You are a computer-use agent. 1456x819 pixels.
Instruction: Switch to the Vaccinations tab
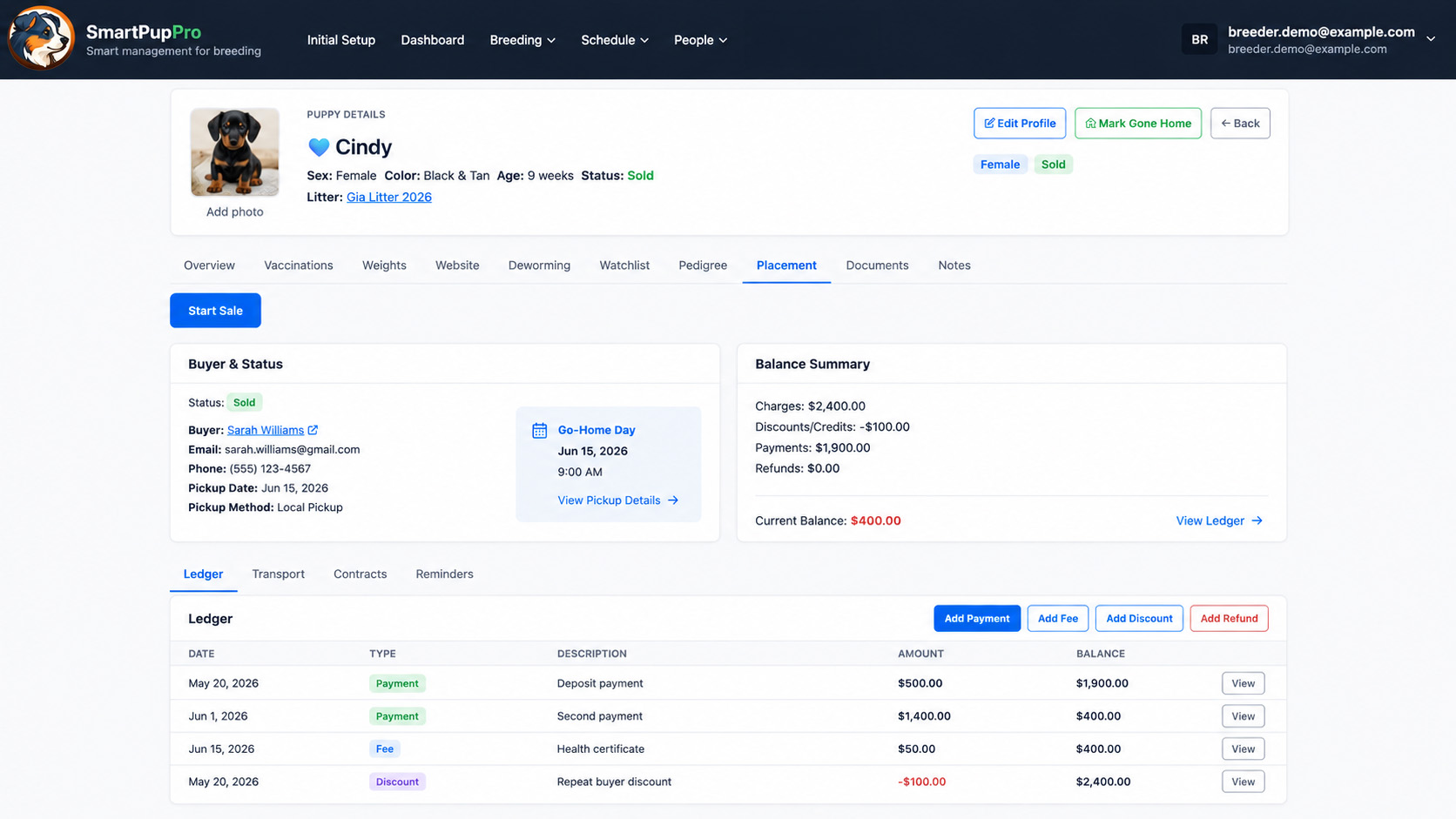click(299, 265)
